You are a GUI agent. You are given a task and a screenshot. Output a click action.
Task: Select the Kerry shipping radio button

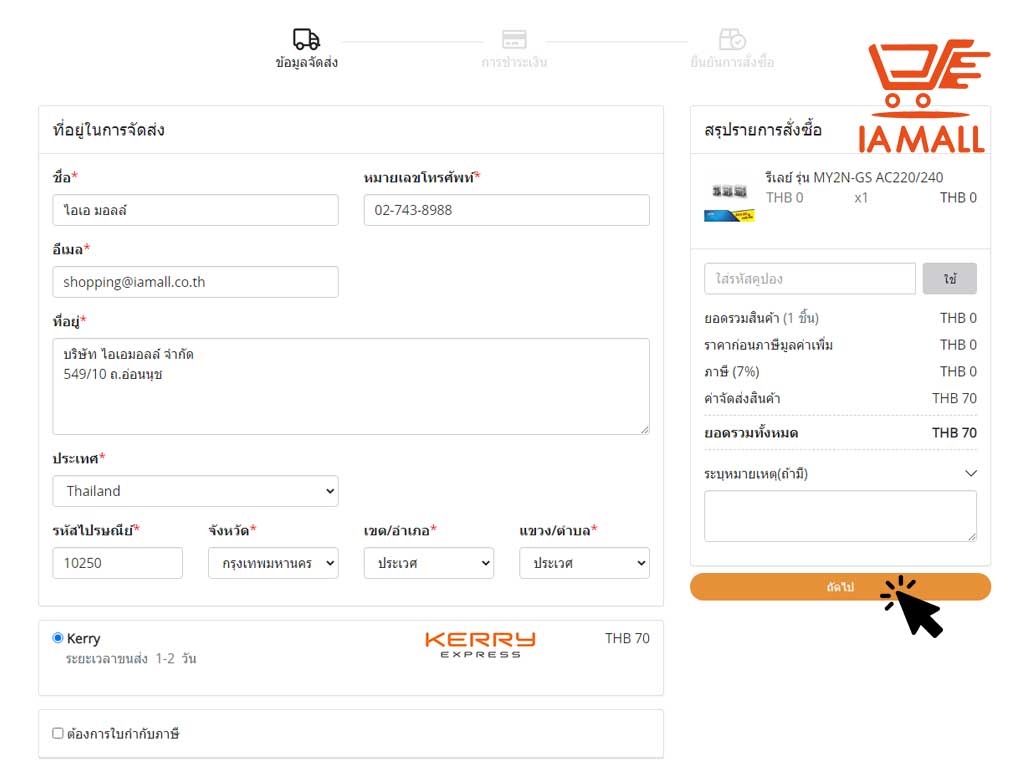click(x=58, y=638)
